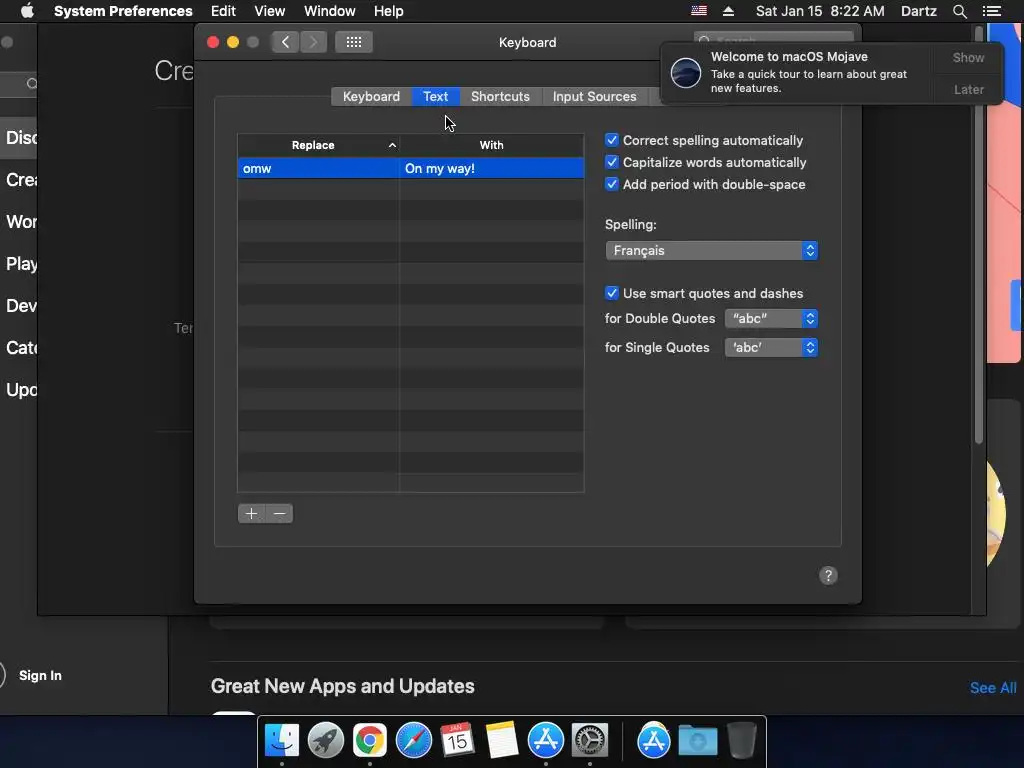Image resolution: width=1024 pixels, height=768 pixels.
Task: Open the Help menu
Action: (x=389, y=11)
